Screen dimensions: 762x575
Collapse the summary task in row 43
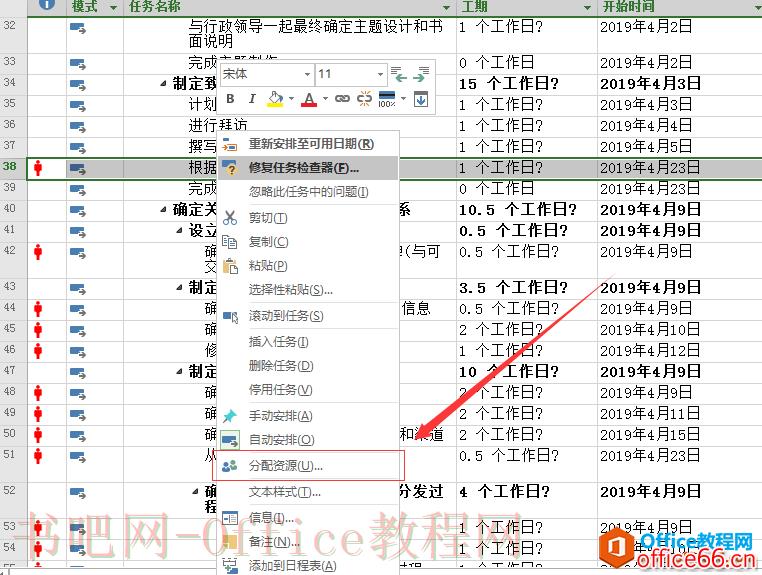pyautogui.click(x=180, y=288)
